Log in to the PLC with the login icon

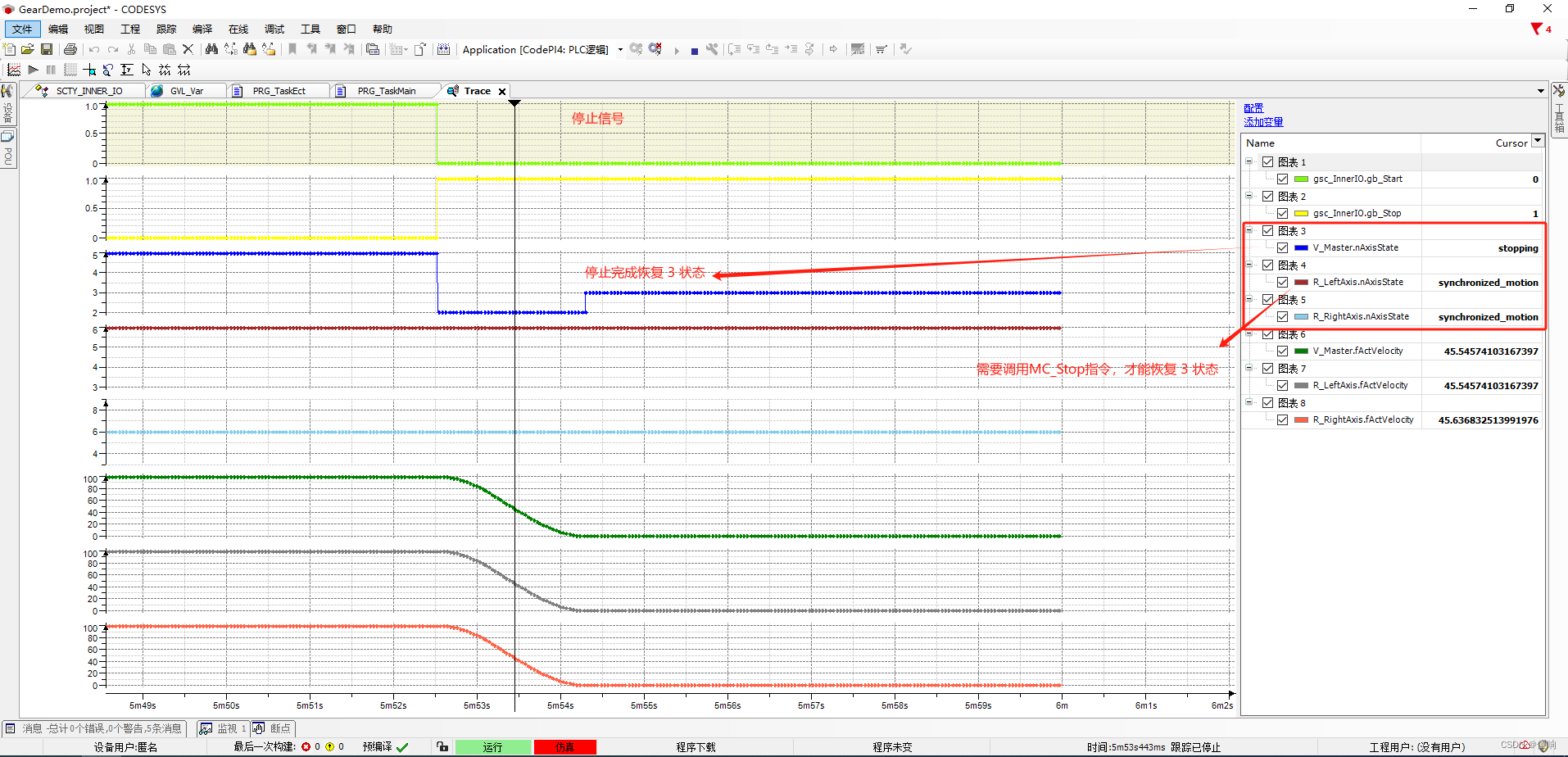636,49
